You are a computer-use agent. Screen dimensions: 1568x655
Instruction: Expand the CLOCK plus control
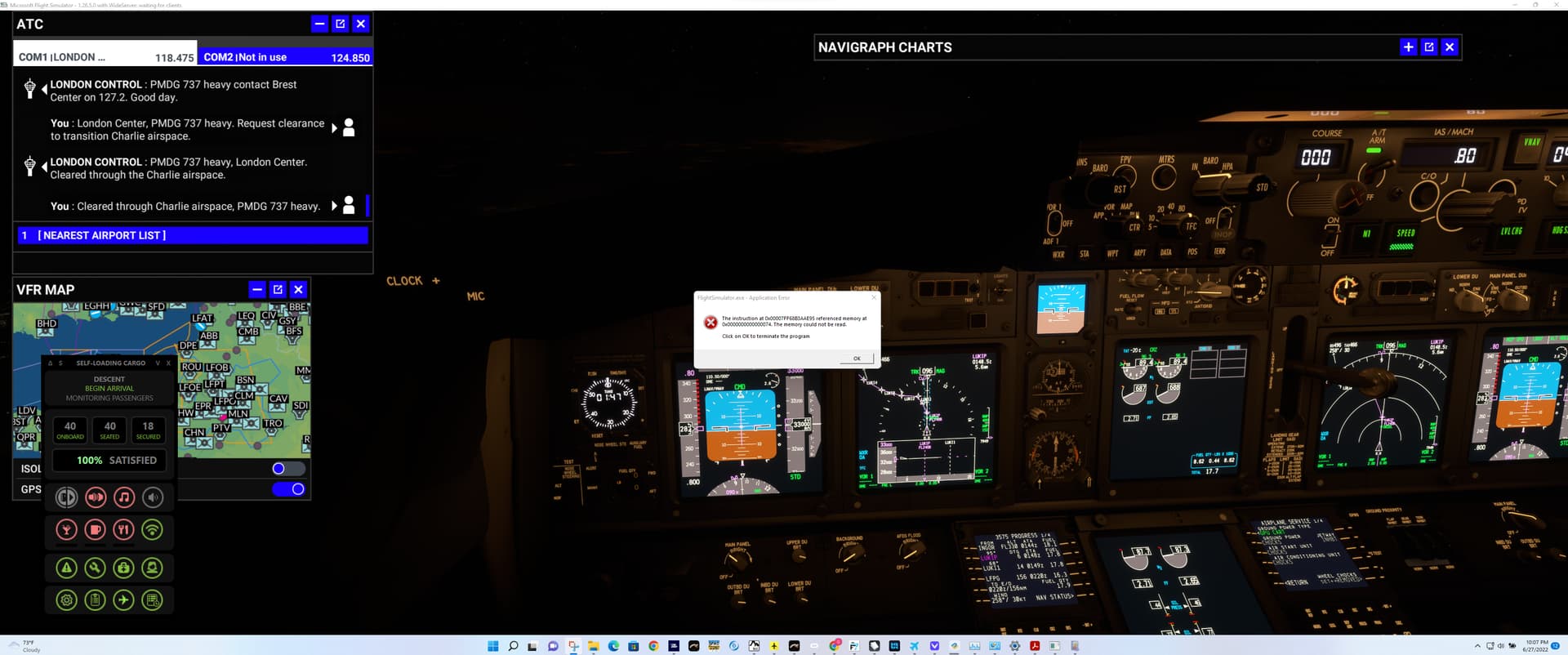436,281
